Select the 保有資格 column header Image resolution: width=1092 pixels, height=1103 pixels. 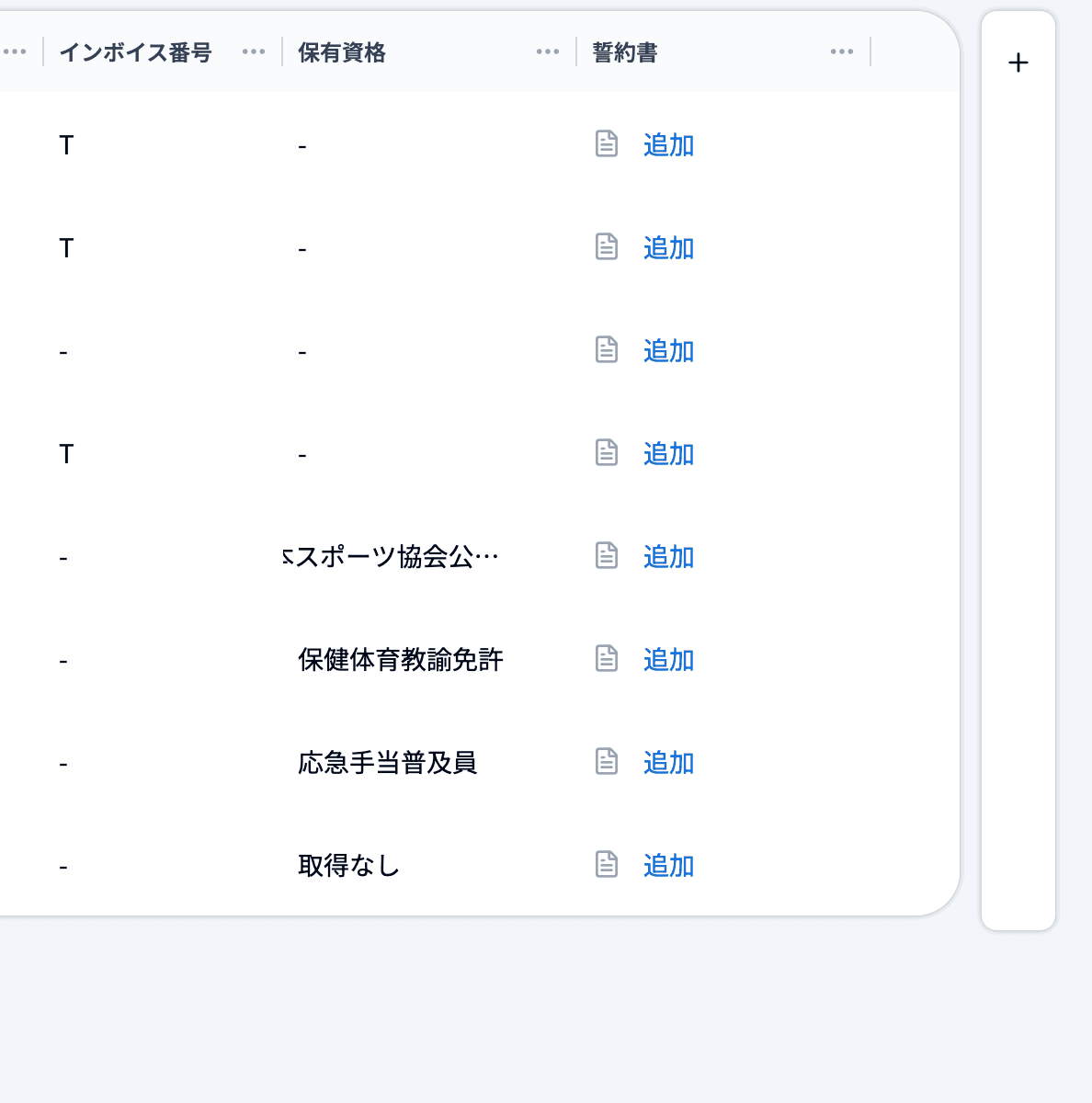(342, 52)
